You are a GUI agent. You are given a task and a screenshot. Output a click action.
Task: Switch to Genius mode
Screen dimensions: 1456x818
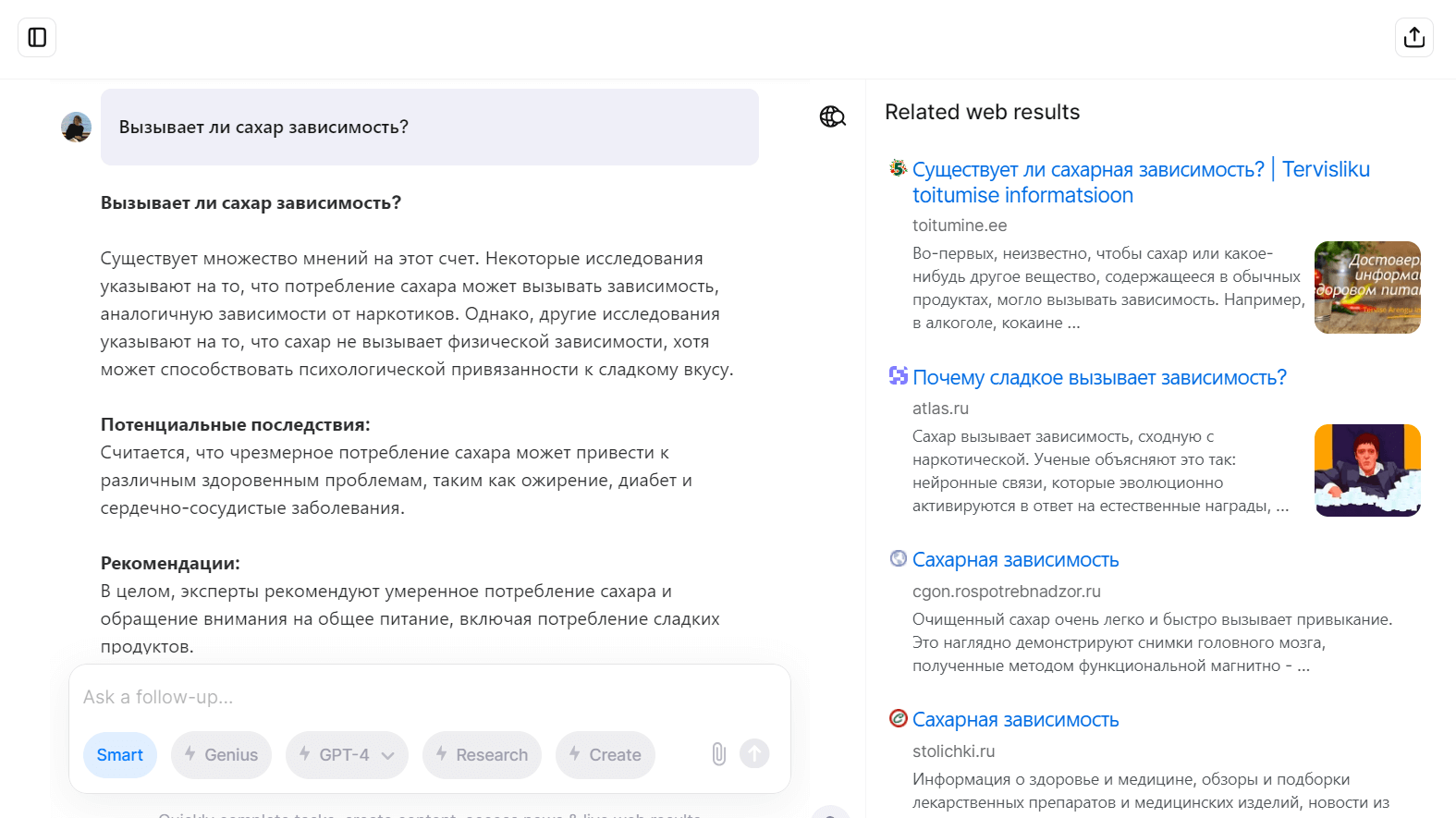(221, 755)
